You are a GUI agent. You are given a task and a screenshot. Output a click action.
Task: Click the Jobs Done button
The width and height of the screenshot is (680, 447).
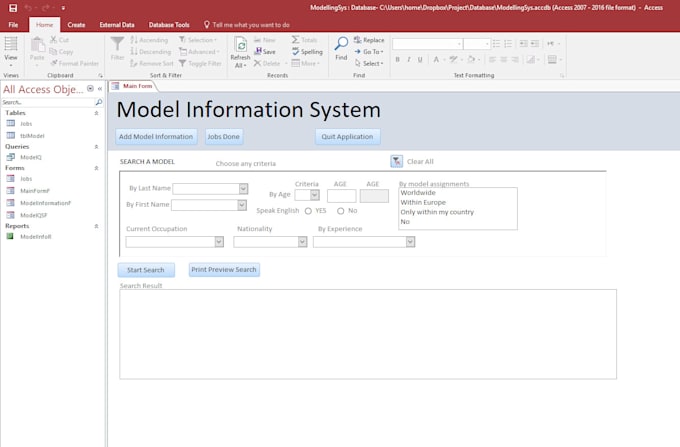tap(224, 137)
